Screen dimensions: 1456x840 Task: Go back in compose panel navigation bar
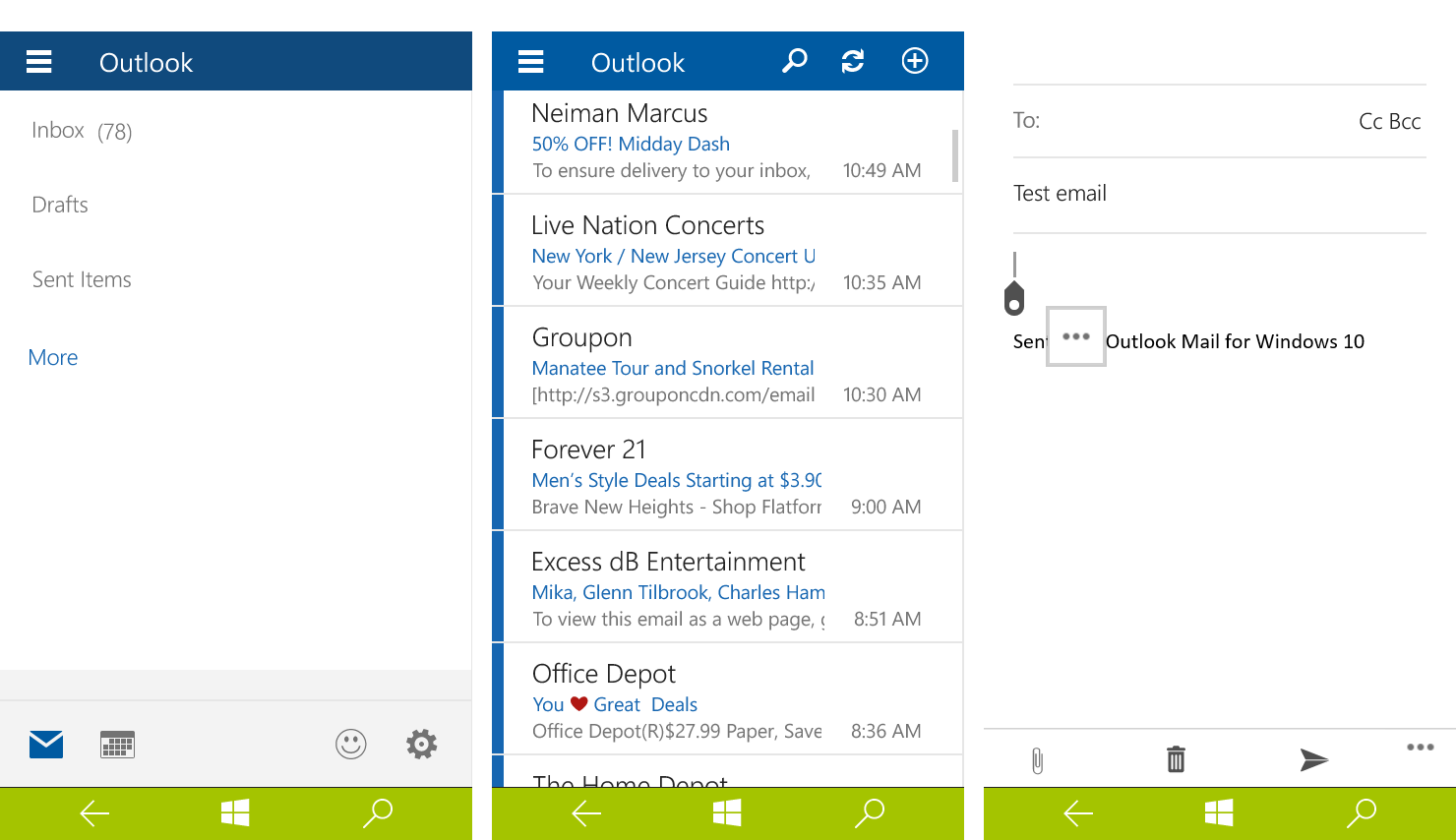pos(1078,813)
